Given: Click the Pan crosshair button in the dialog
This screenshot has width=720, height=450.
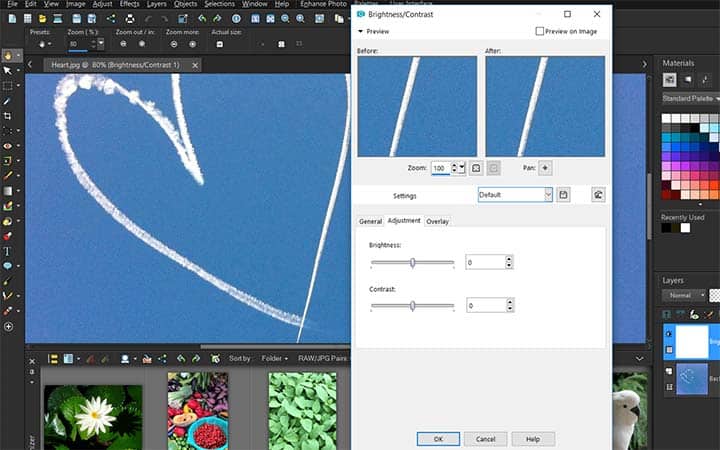Looking at the screenshot, I should pos(545,168).
